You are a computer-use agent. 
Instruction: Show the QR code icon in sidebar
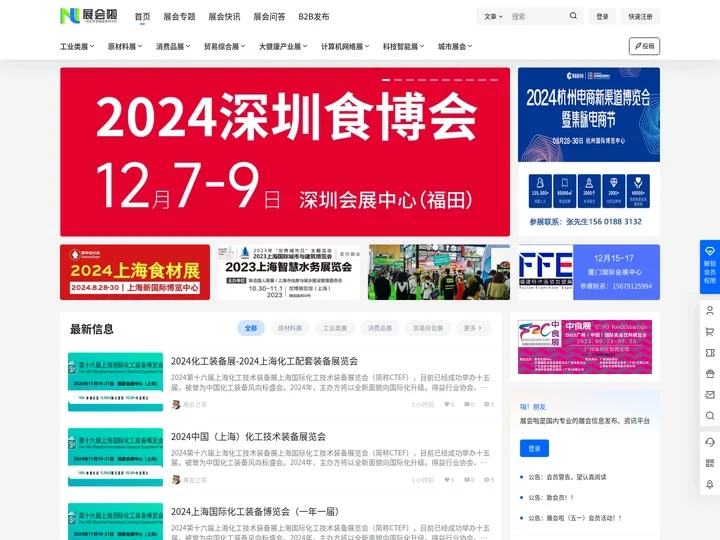point(710,463)
